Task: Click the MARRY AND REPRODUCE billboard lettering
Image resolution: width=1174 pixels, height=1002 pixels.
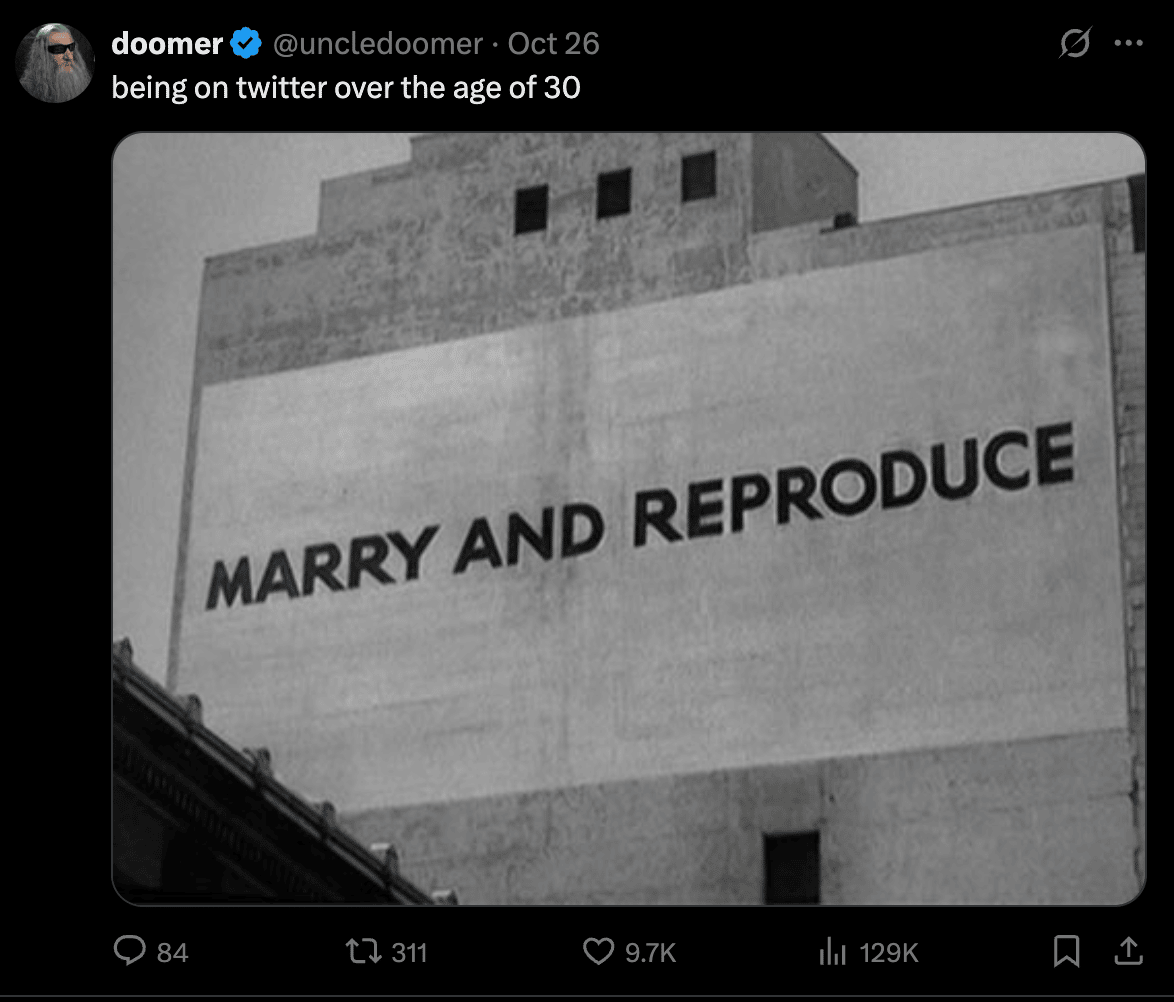Action: [640, 517]
